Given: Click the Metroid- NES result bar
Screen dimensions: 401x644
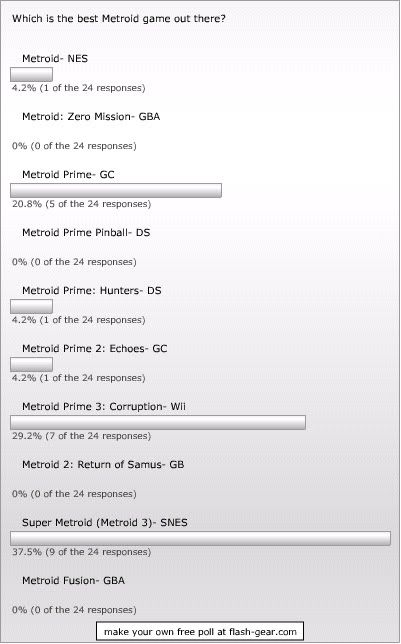Looking at the screenshot, I should click(32, 74).
